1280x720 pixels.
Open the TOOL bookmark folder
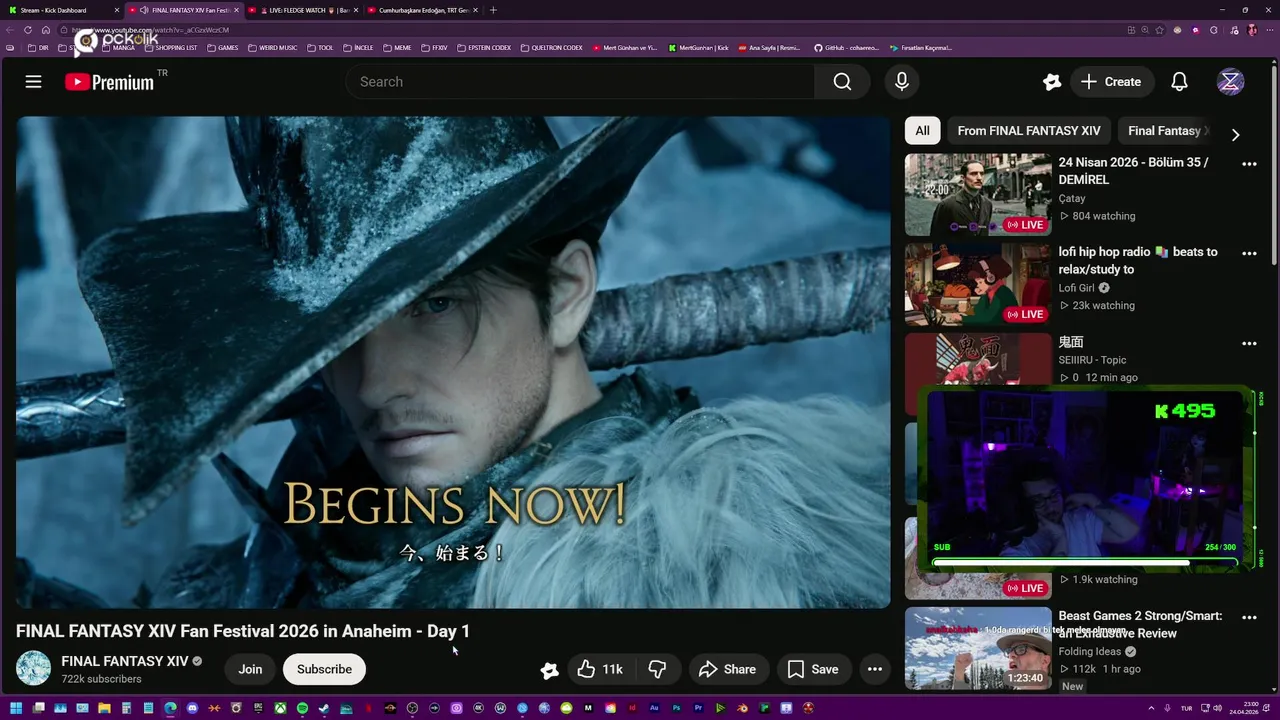pyautogui.click(x=321, y=48)
